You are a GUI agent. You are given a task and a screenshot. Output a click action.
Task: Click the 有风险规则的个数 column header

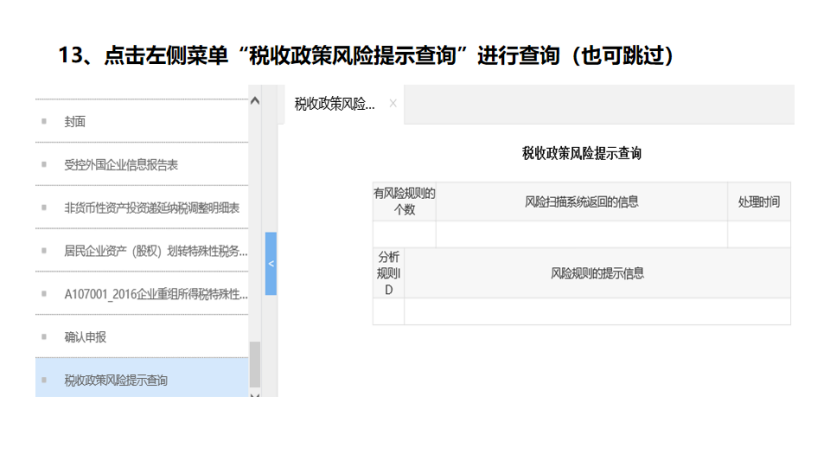[404, 201]
